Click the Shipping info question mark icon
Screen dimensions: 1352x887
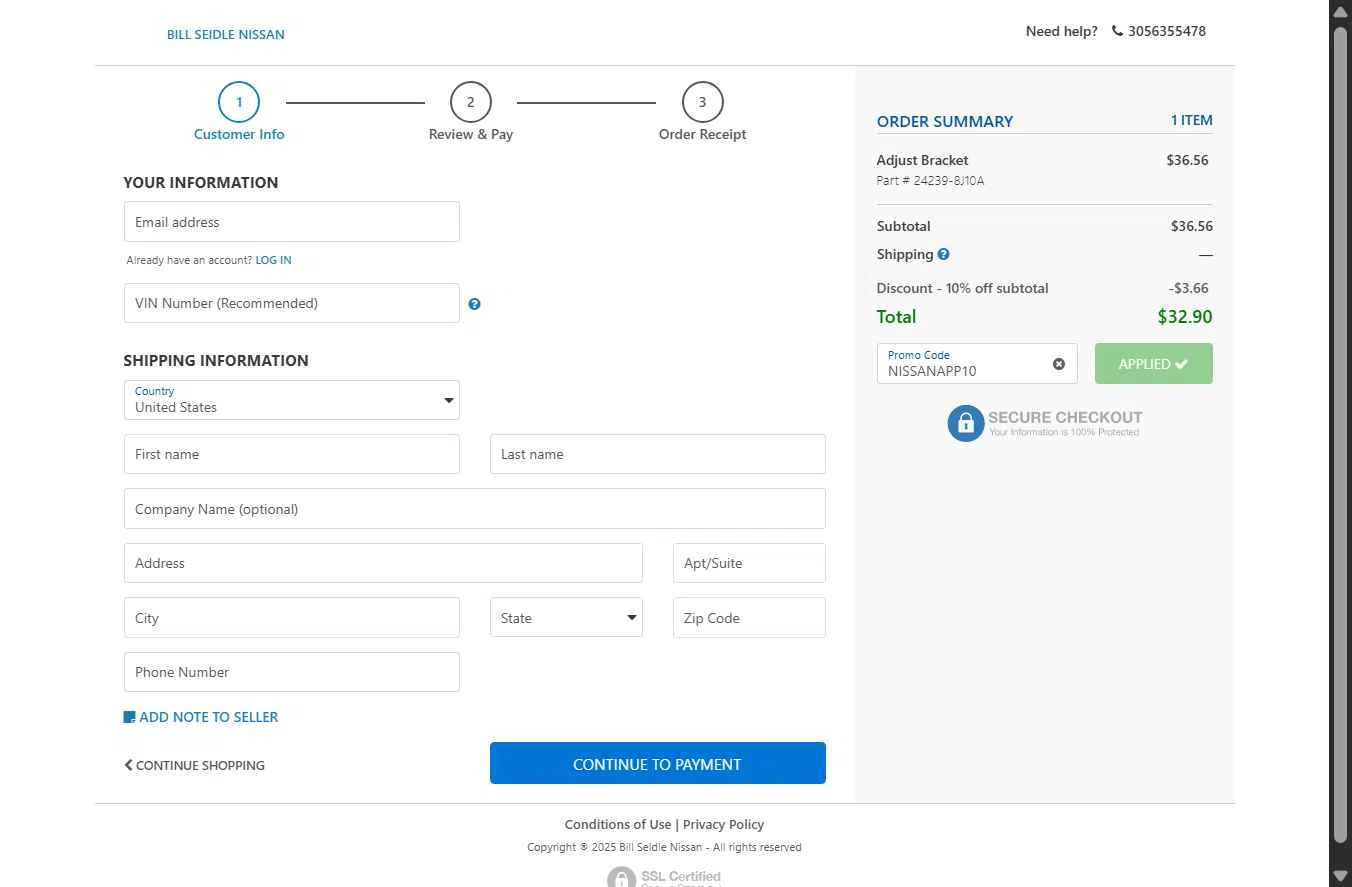coord(943,254)
